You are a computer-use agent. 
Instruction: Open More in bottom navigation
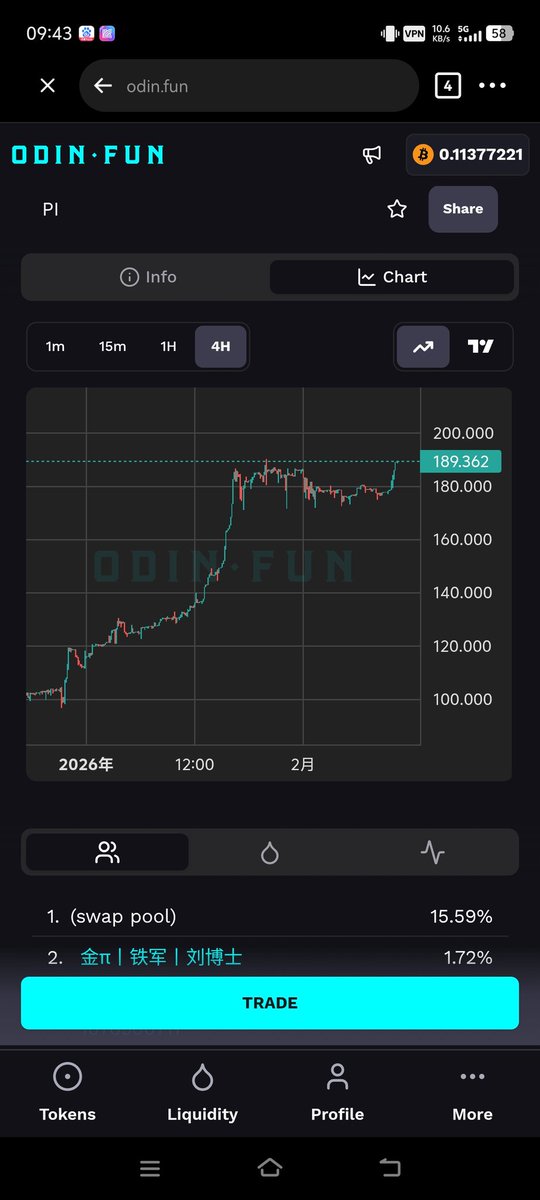[472, 1092]
